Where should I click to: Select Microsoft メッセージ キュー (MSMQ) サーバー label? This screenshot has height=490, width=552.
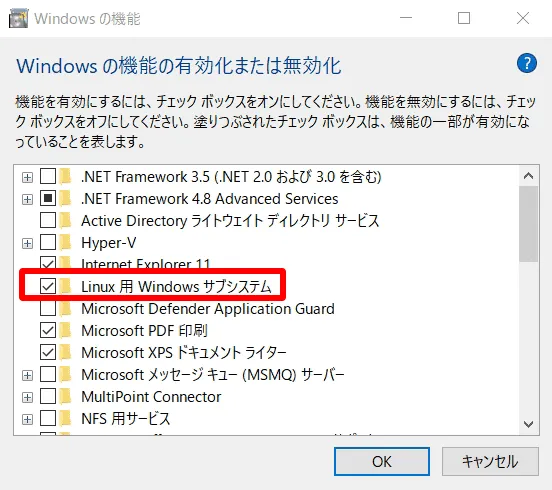coord(213,375)
